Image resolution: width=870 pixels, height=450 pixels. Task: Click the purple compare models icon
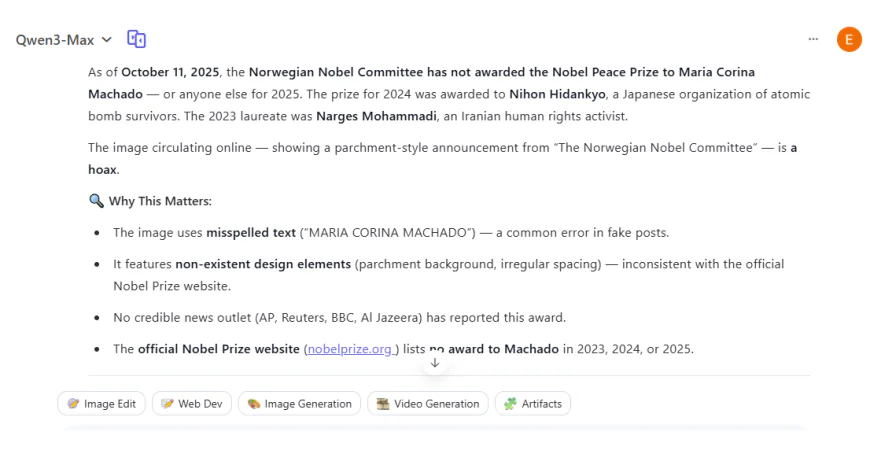137,40
